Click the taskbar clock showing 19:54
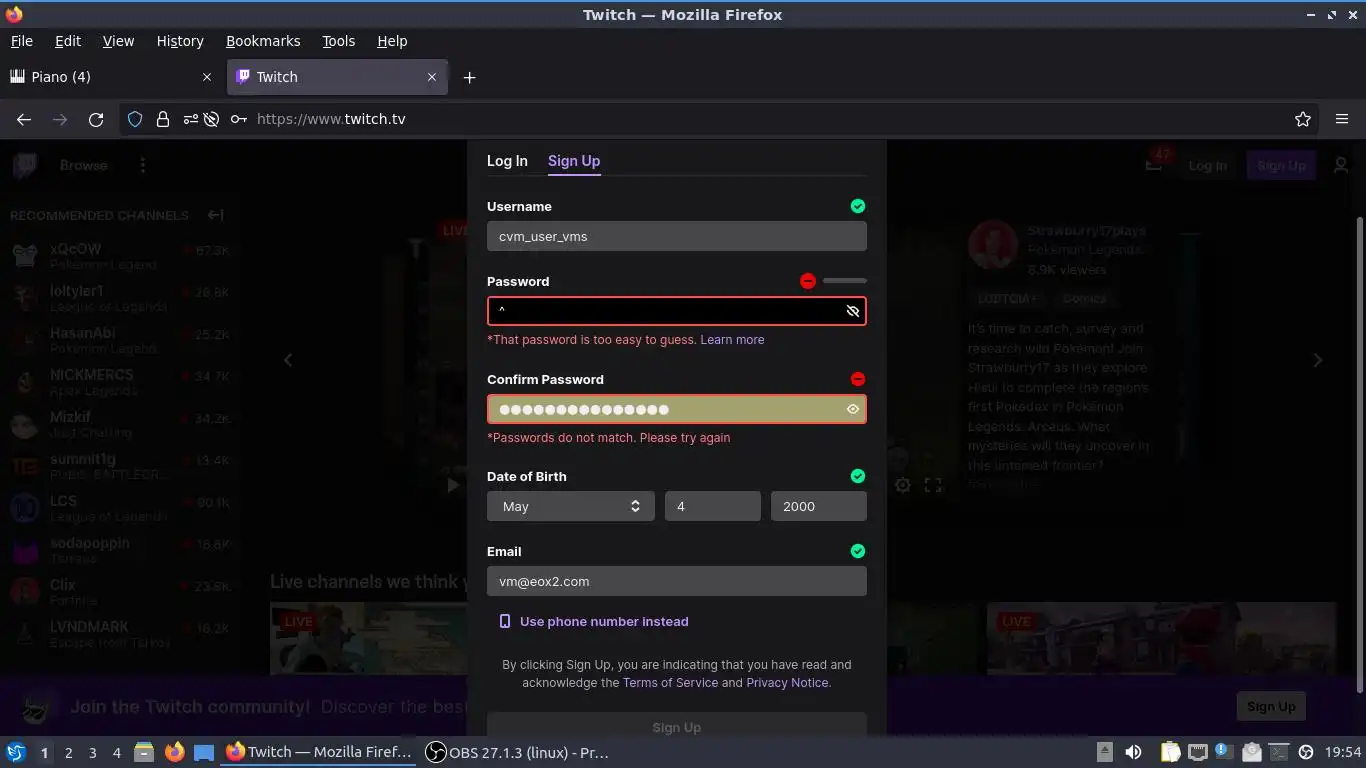 [1343, 752]
